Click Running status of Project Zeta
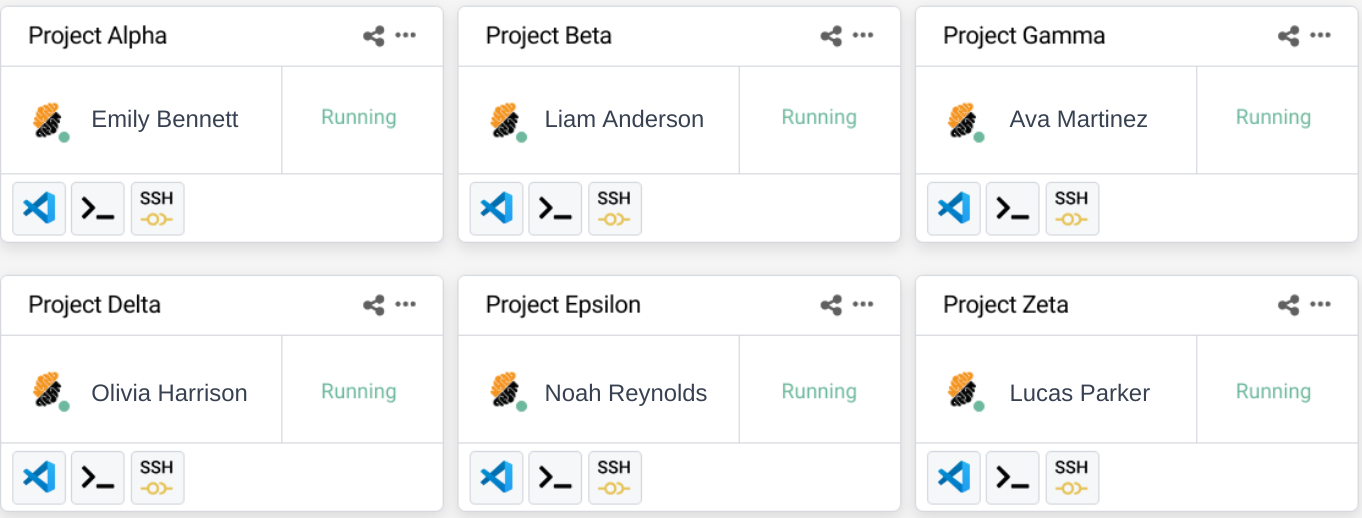The width and height of the screenshot is (1362, 518). point(1273,391)
